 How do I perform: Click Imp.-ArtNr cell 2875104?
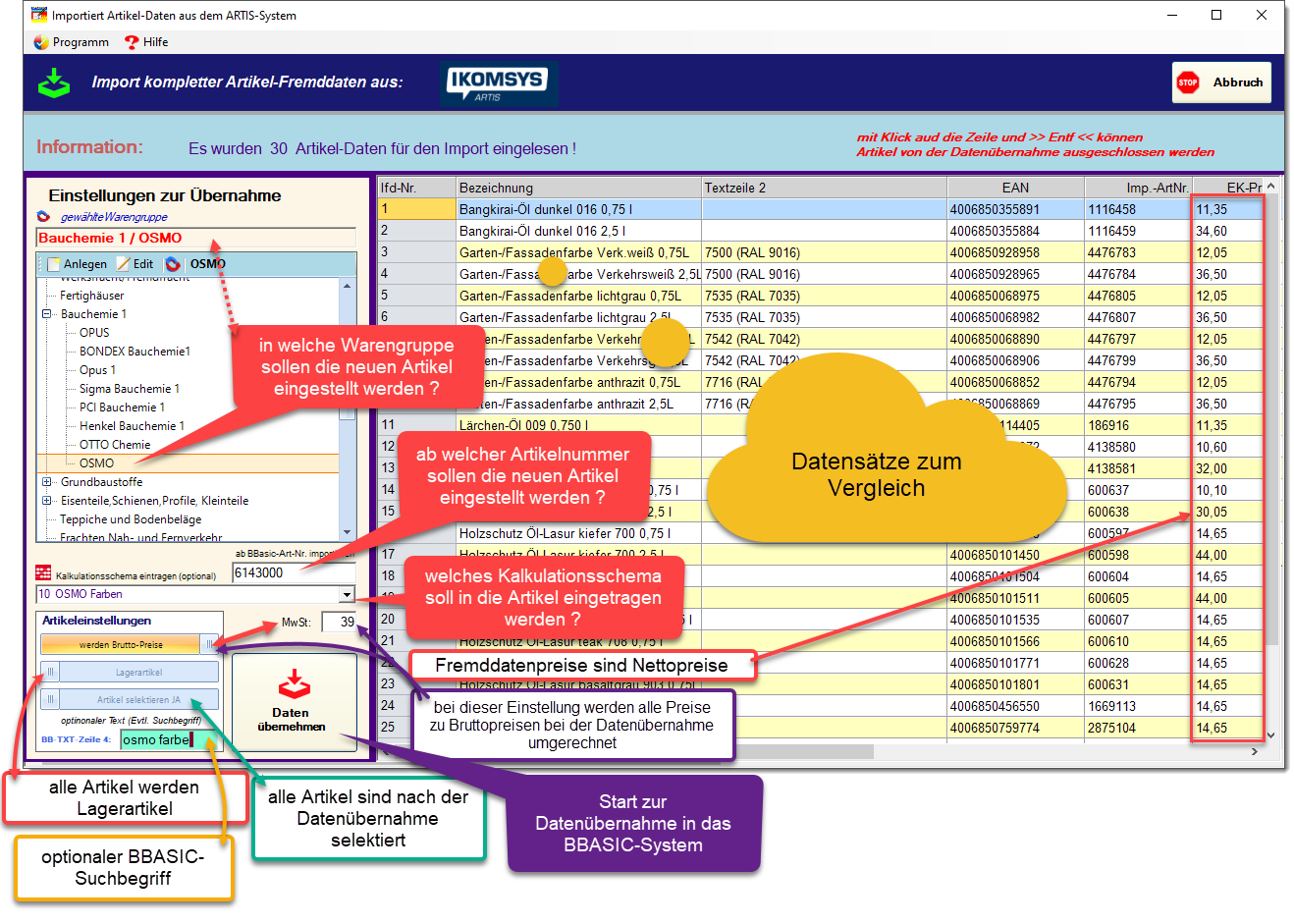(x=1139, y=728)
